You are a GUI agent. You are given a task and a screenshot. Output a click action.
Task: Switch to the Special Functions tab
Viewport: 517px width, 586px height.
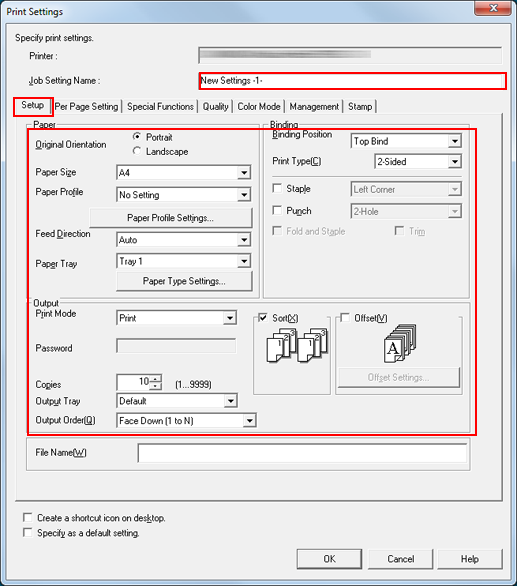(160, 107)
